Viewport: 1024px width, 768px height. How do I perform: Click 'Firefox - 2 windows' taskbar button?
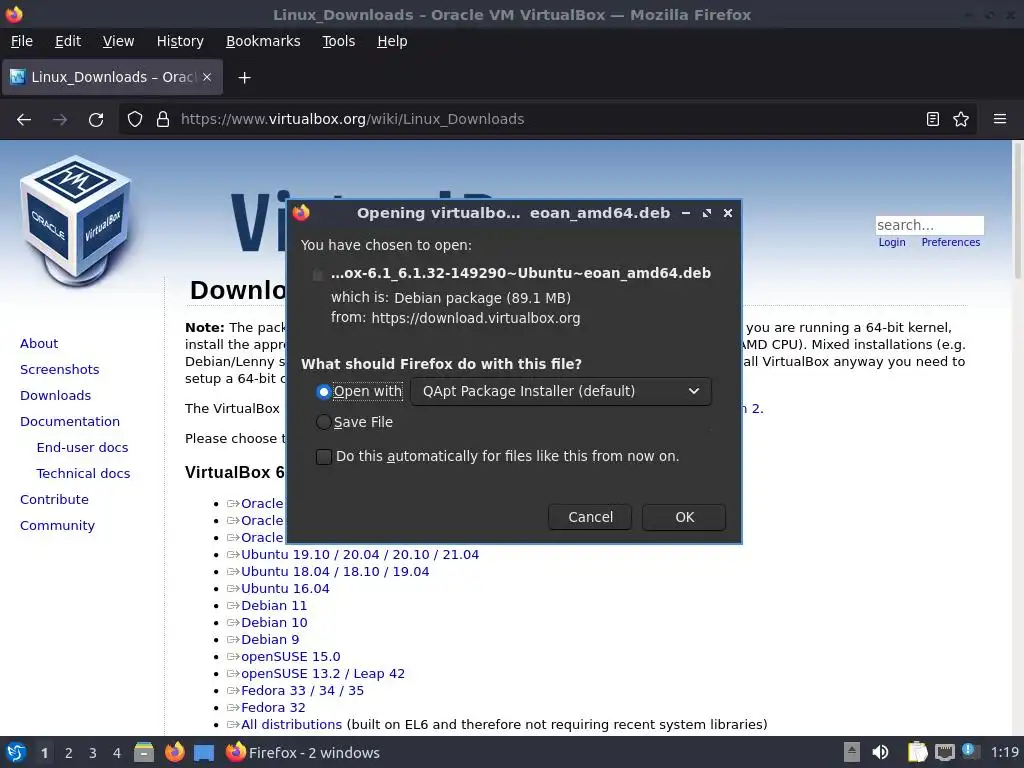coord(302,752)
